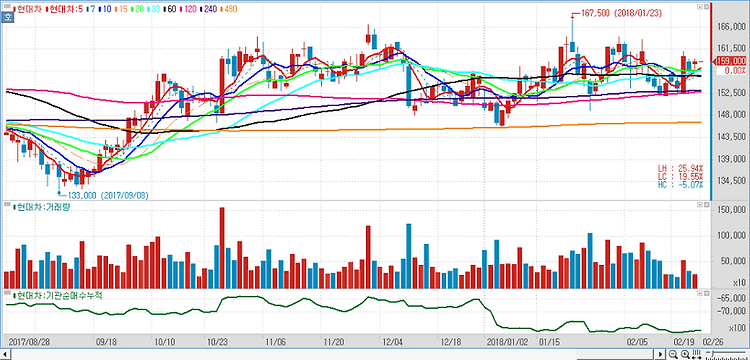This screenshot has width=750, height=360.
Task: Click the horizontal chart scrollbar thumb
Action: tap(615, 354)
